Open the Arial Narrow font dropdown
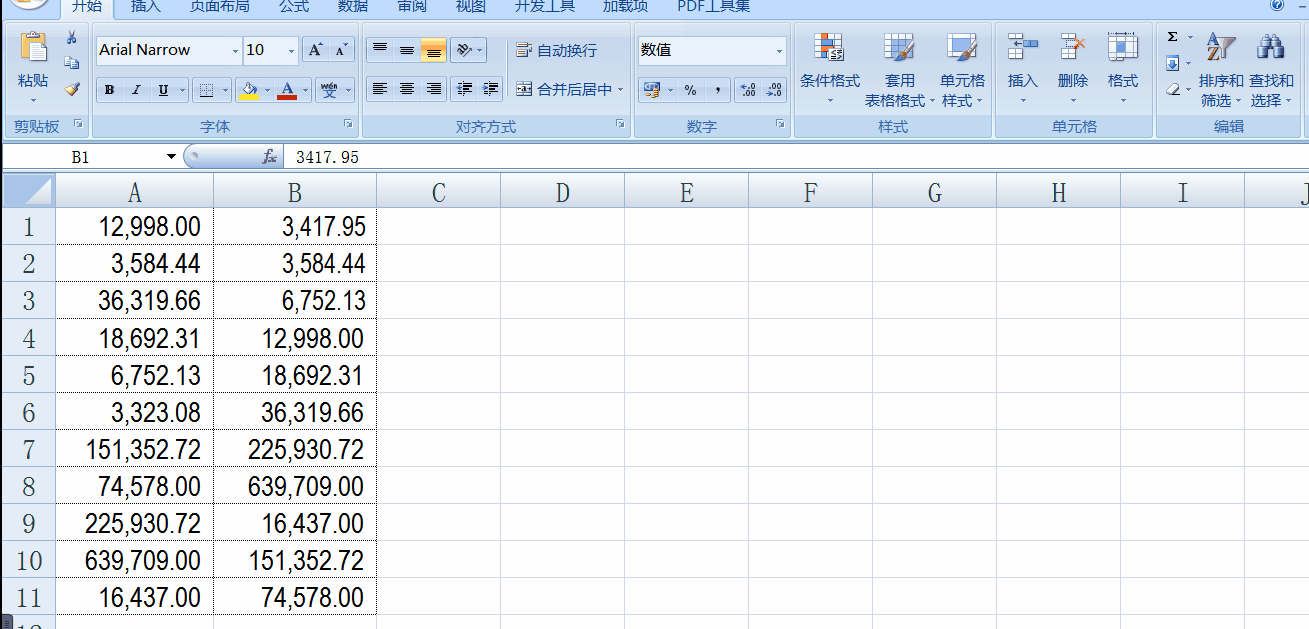Viewport: 1309px width, 629px height. pos(234,50)
